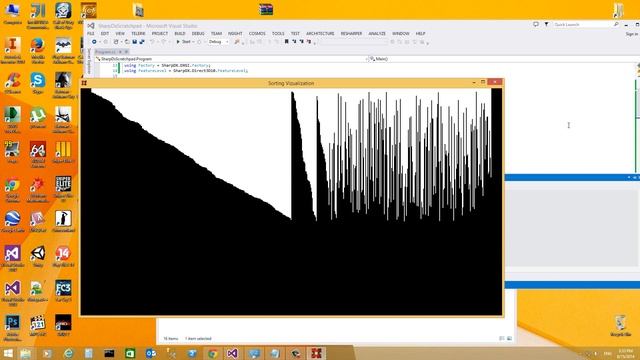
Task: Open the HELP menu in Visual Studio
Action: (420, 33)
